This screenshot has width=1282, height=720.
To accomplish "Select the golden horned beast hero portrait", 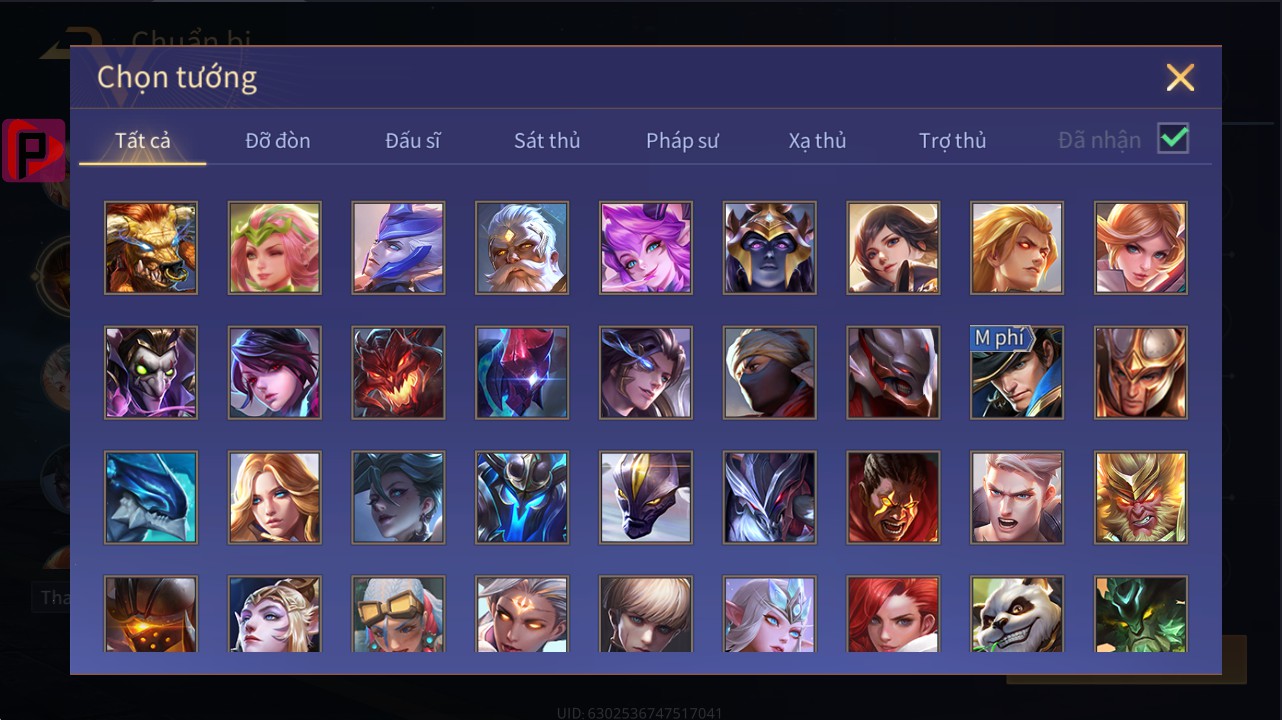I will pos(151,248).
